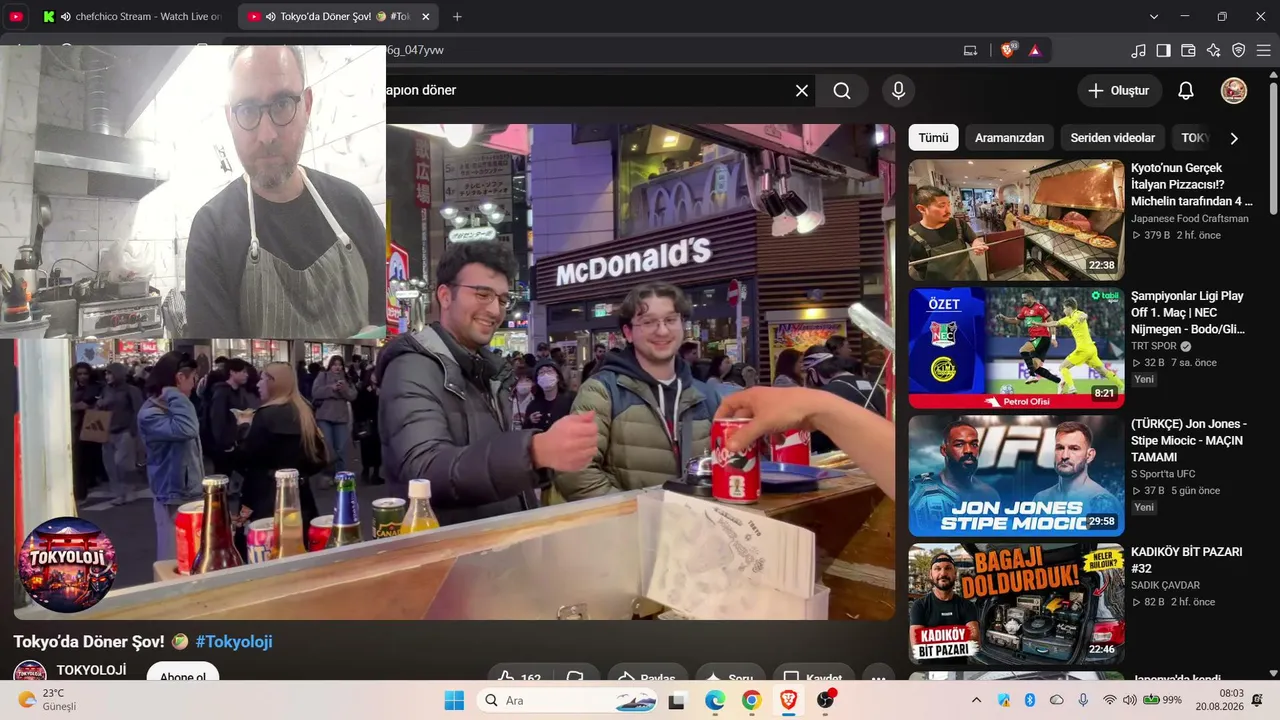This screenshot has height=720, width=1280.
Task: Click the channel name SADIK ÇAVDAR
Action: (x=1165, y=585)
